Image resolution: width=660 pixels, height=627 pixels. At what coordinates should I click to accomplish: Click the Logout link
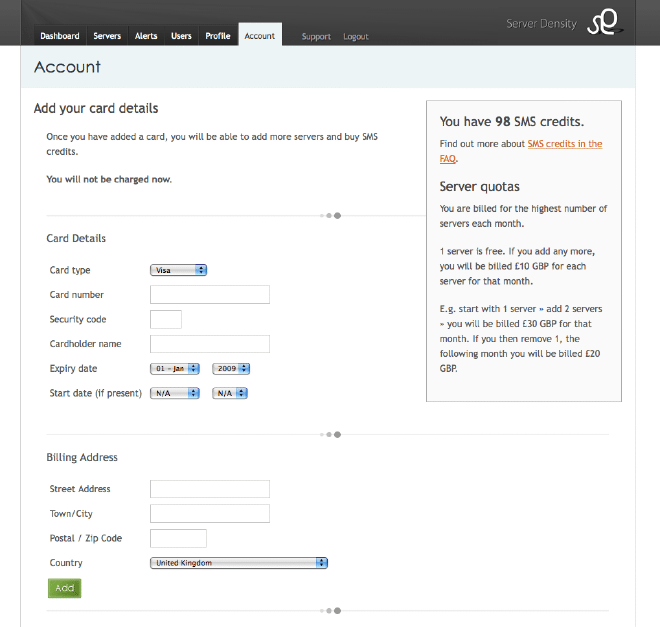pos(356,37)
